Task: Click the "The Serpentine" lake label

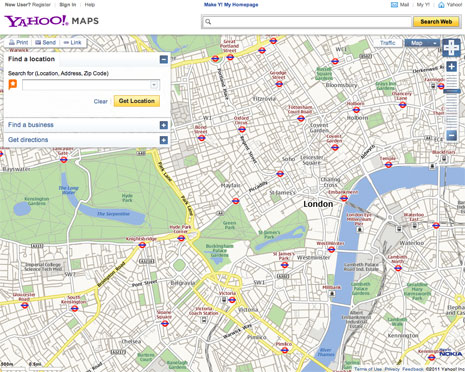Action: tap(113, 214)
